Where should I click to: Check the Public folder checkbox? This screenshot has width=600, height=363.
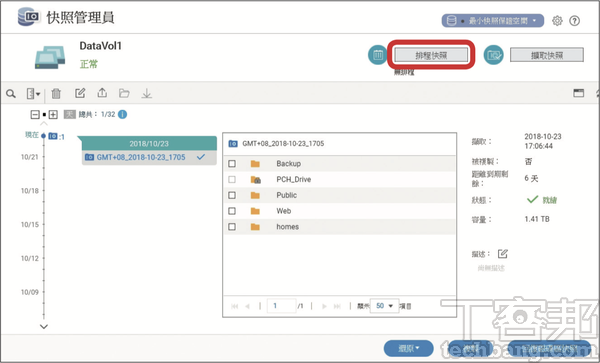(x=232, y=195)
